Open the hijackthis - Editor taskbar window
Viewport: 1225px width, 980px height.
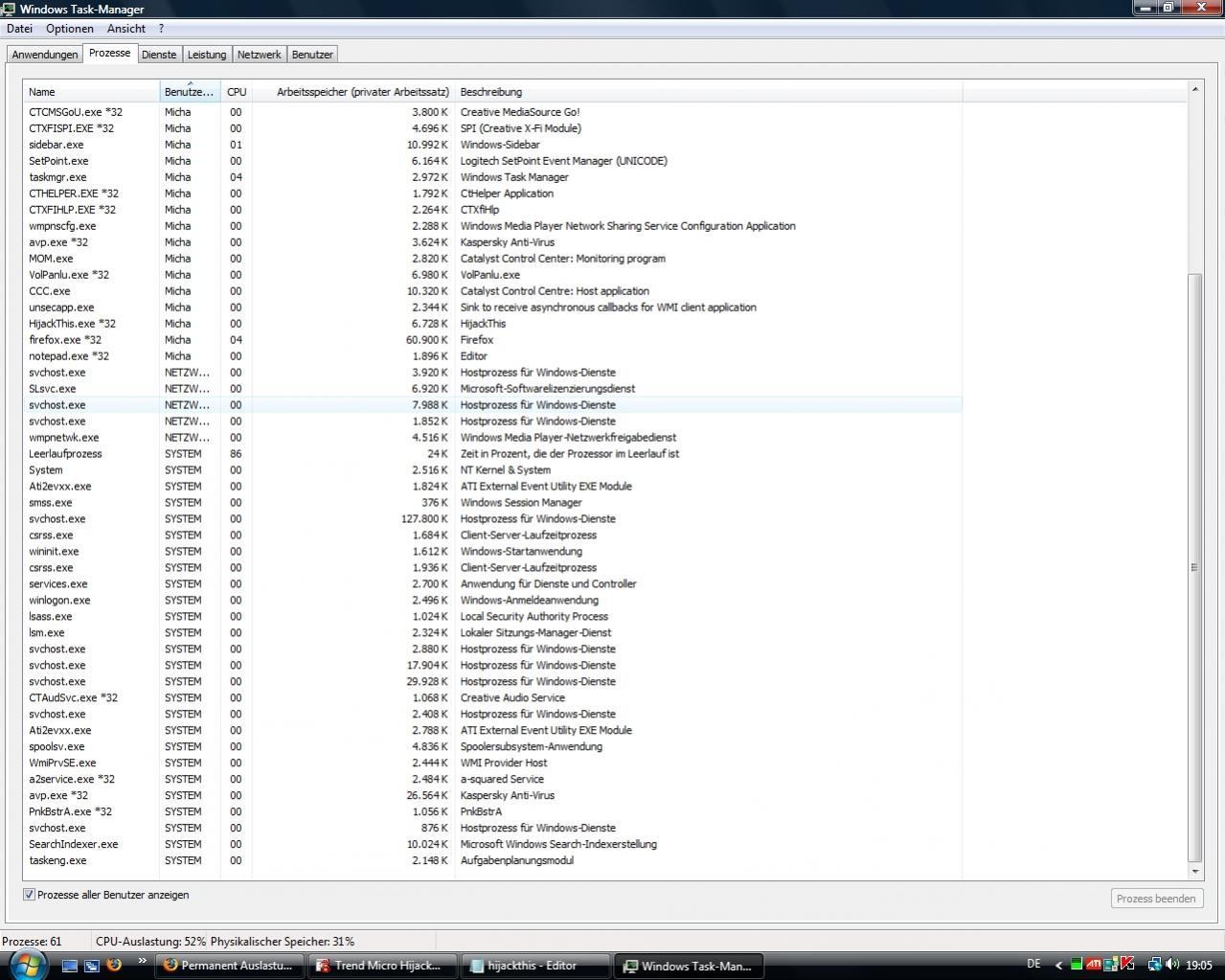[535, 966]
